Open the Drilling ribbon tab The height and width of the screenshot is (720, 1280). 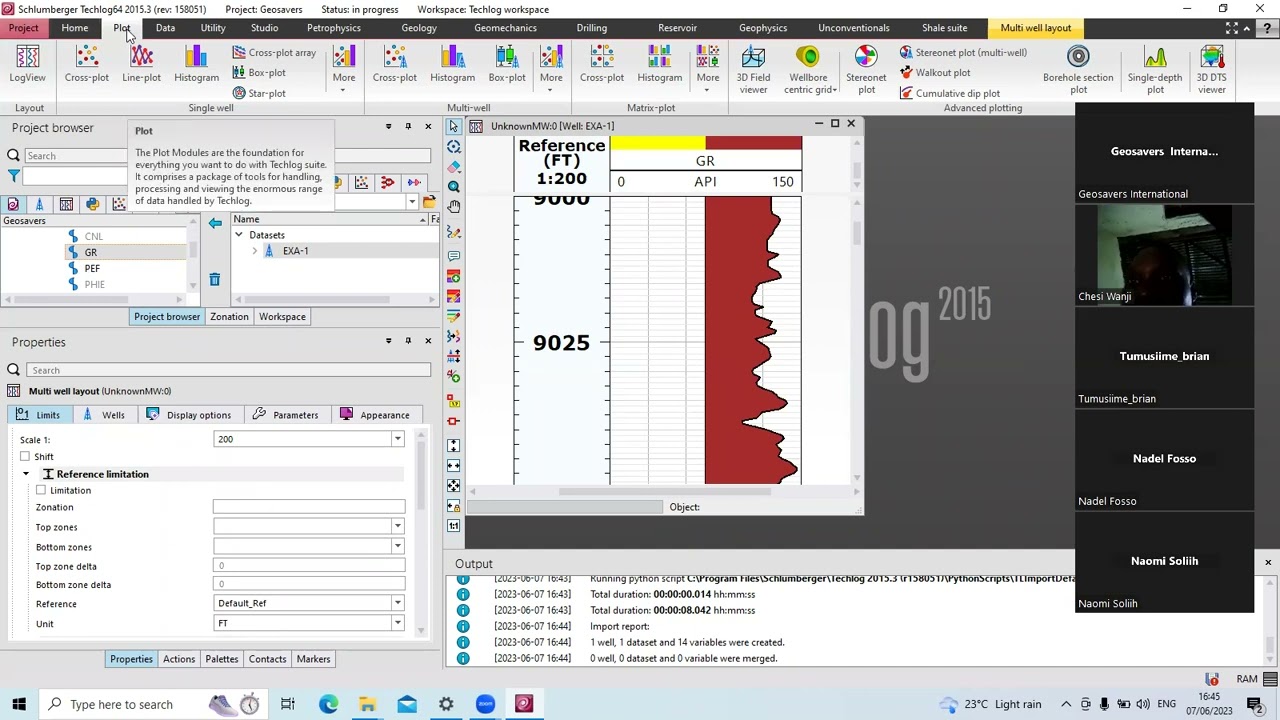[x=591, y=28]
